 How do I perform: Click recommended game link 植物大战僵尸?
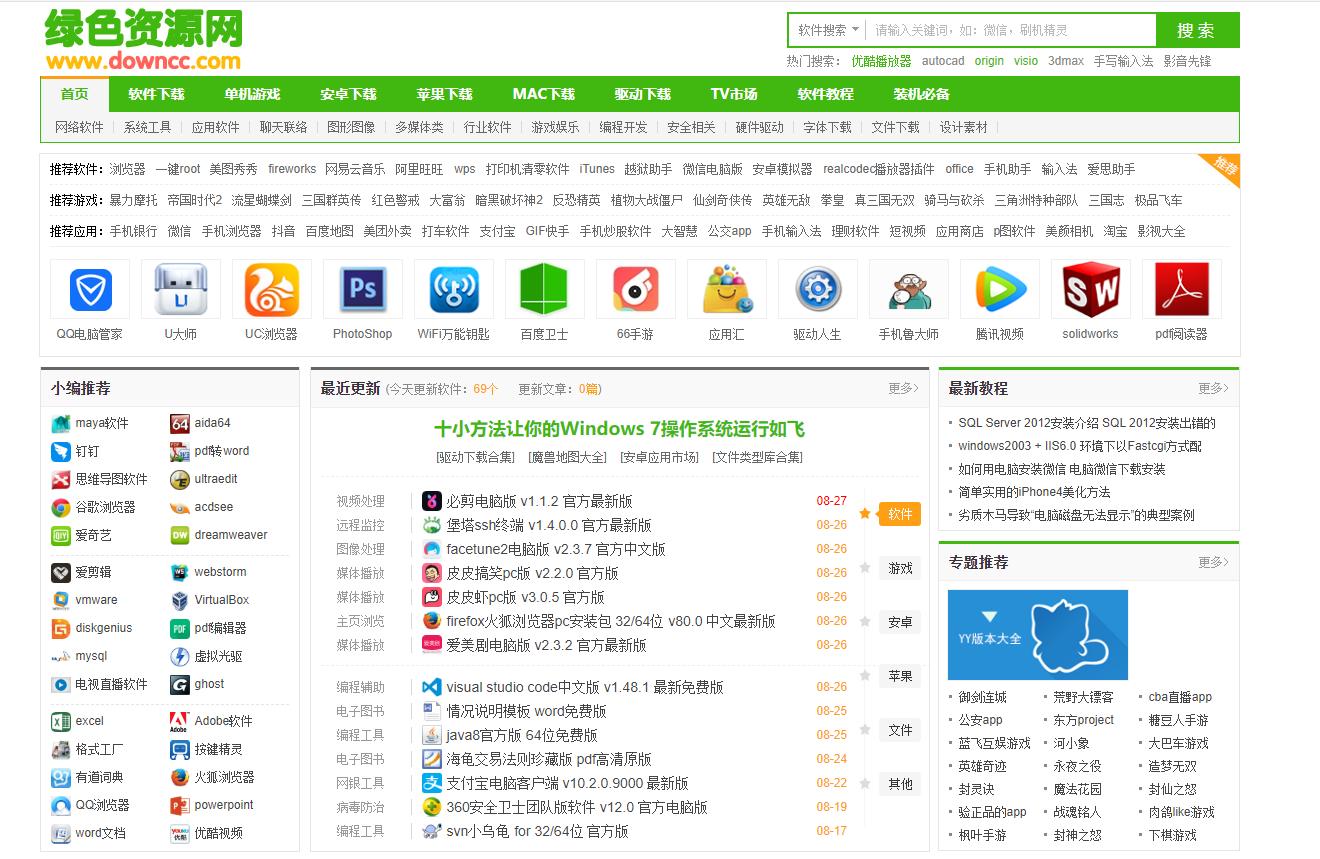click(647, 200)
